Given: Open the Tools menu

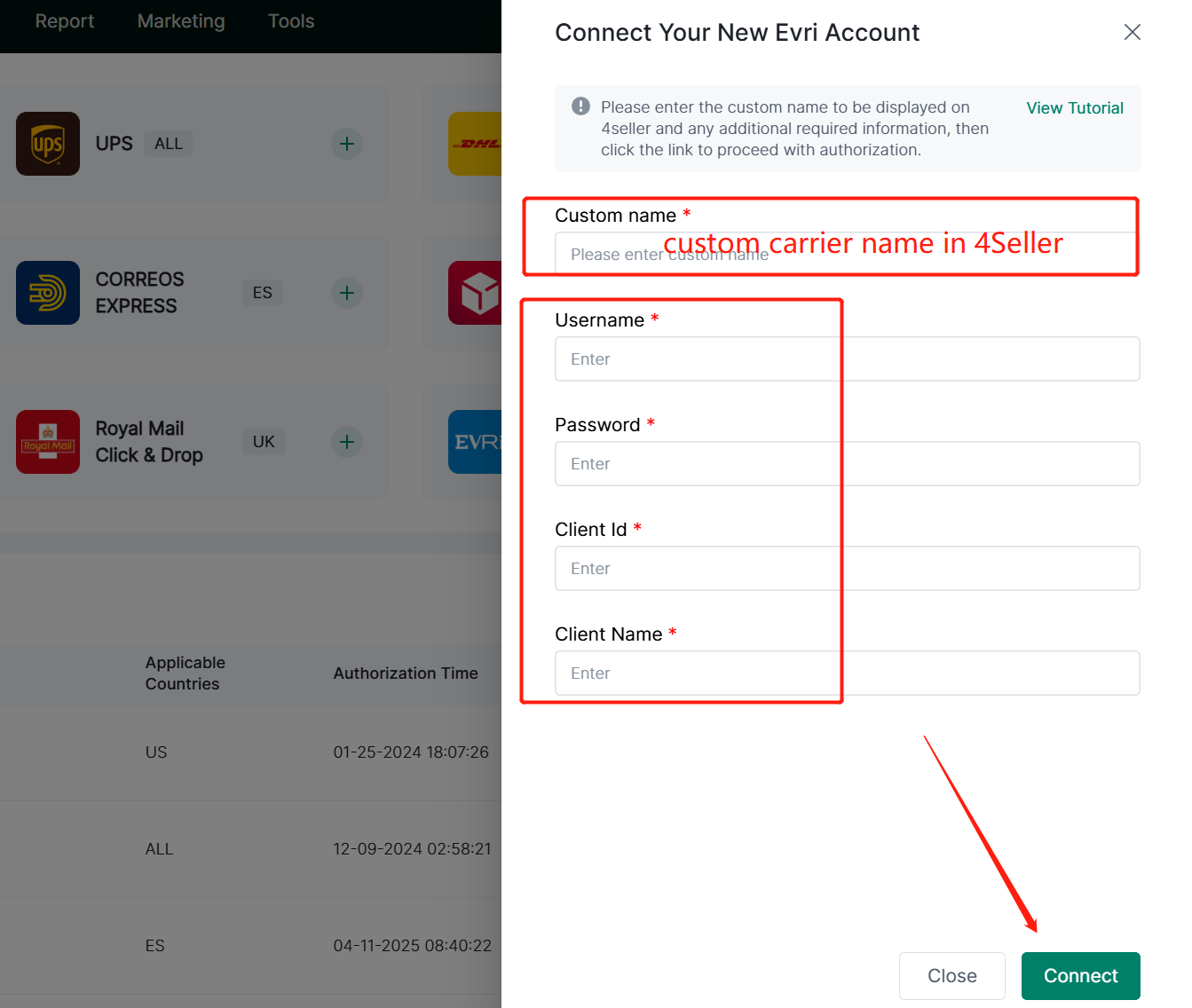Looking at the screenshot, I should click(291, 21).
